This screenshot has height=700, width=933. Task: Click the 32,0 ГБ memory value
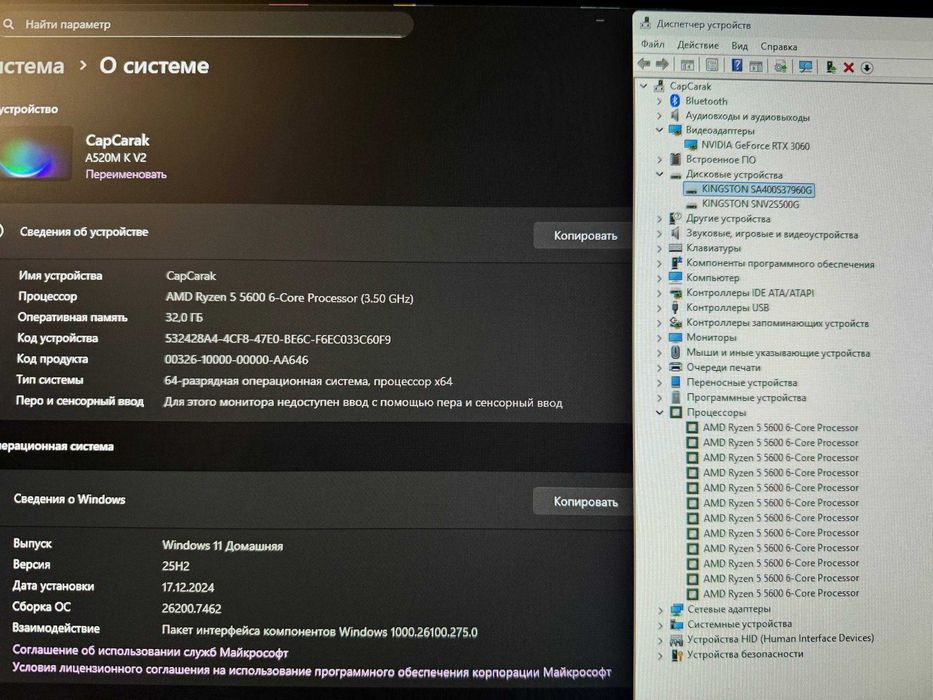click(184, 318)
